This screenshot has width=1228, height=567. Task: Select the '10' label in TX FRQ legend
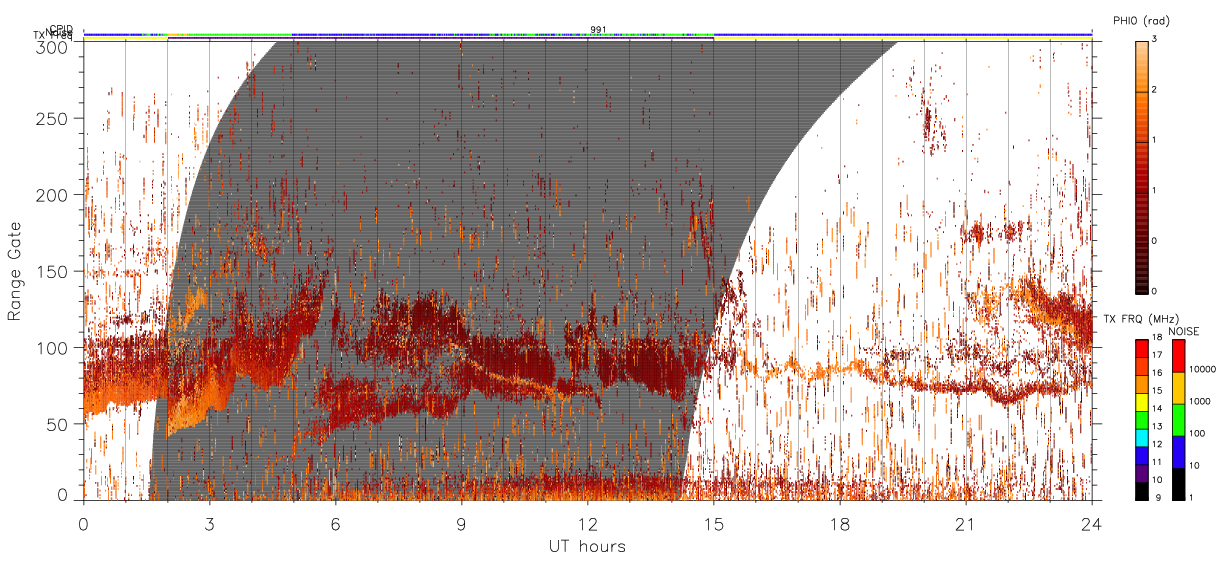tap(1156, 481)
